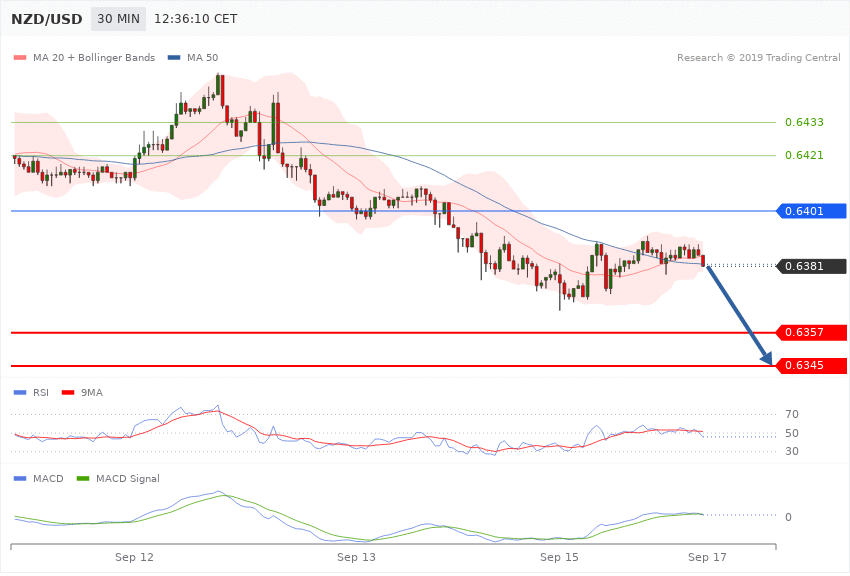The height and width of the screenshot is (576, 850).
Task: Click the MA 20 + Bollinger Bands swatch
Action: point(20,57)
